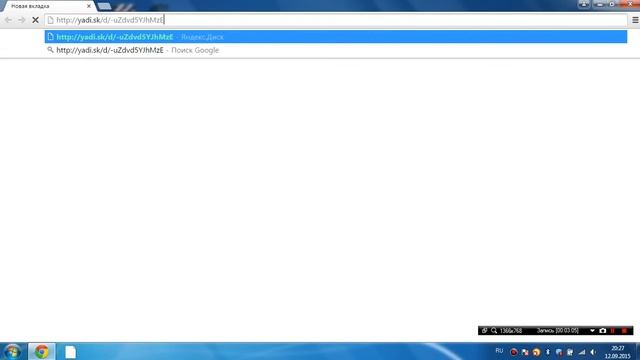This screenshot has width=640, height=360.
Task: Open the red recorder icon in system tray
Action: coord(513,352)
